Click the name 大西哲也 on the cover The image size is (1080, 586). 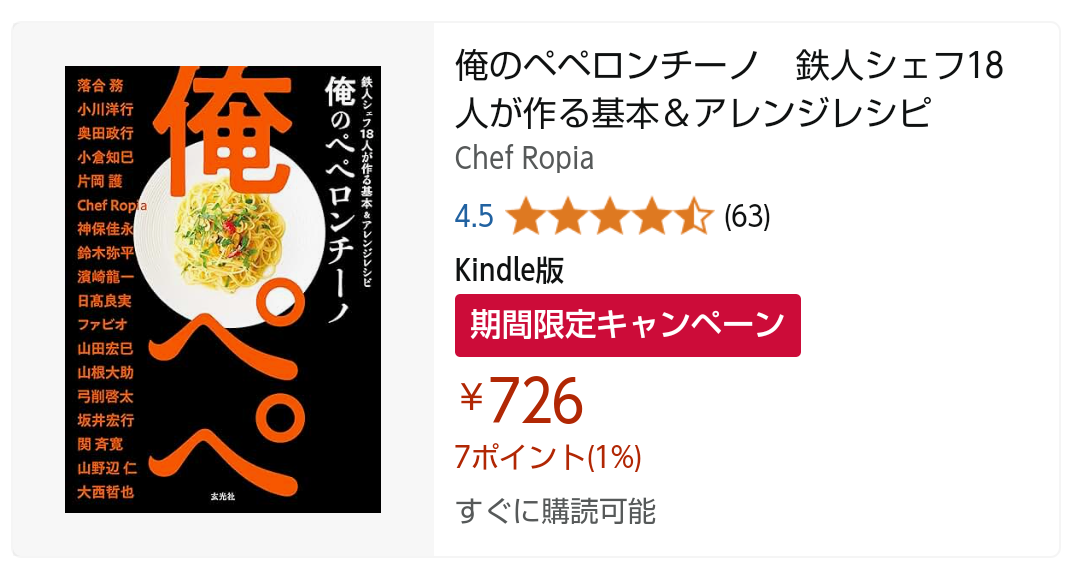(105, 491)
